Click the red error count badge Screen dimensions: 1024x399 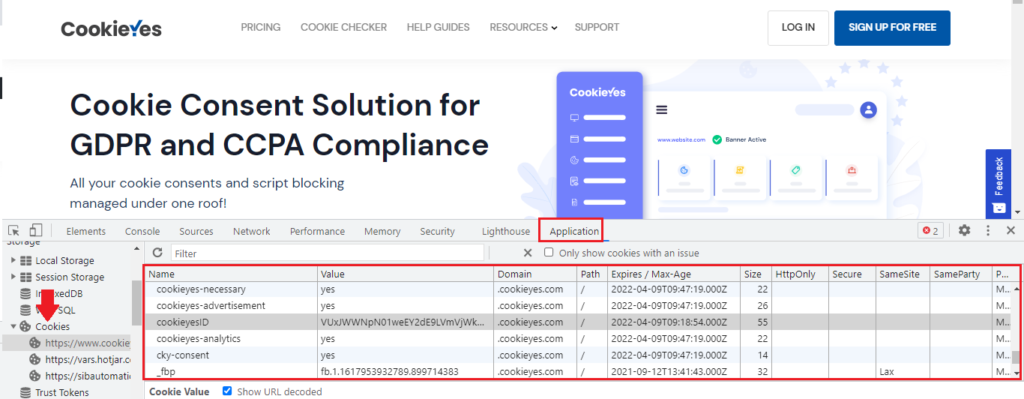(x=930, y=231)
